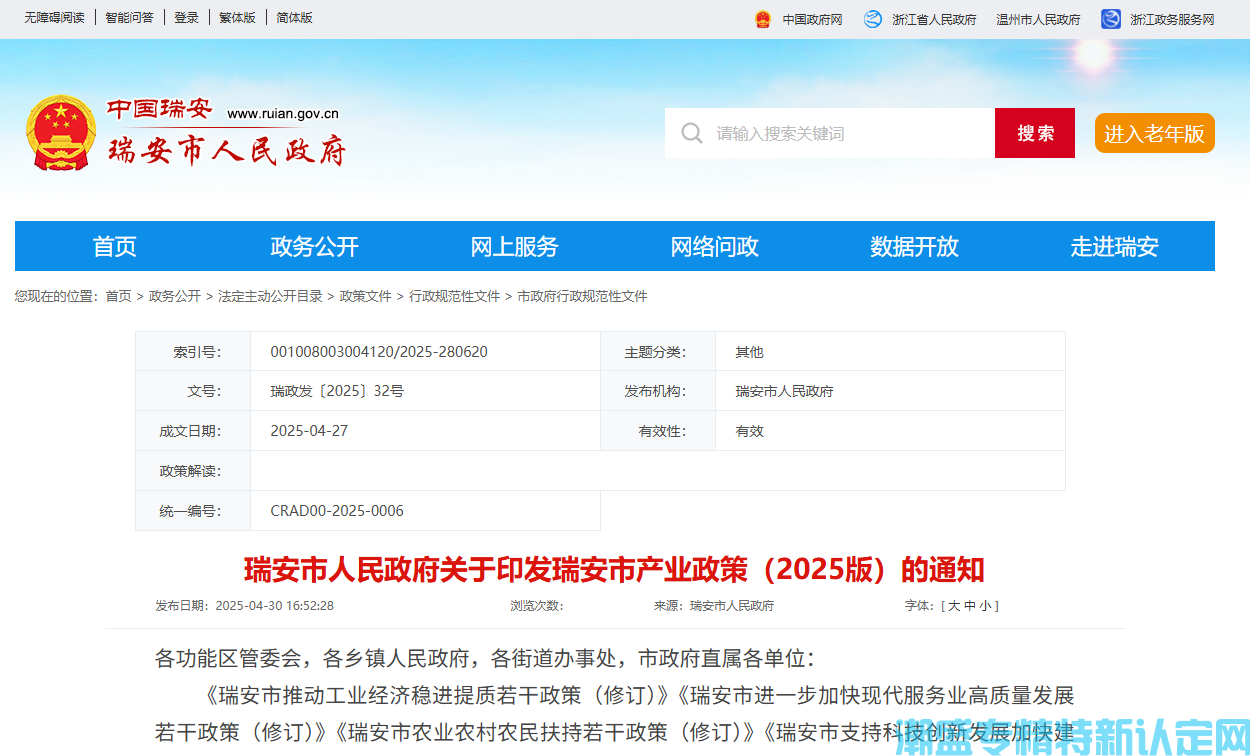Viewport: 1250px width, 756px height.
Task: Click unified code CRAD00-2025-0006
Action: tap(337, 511)
